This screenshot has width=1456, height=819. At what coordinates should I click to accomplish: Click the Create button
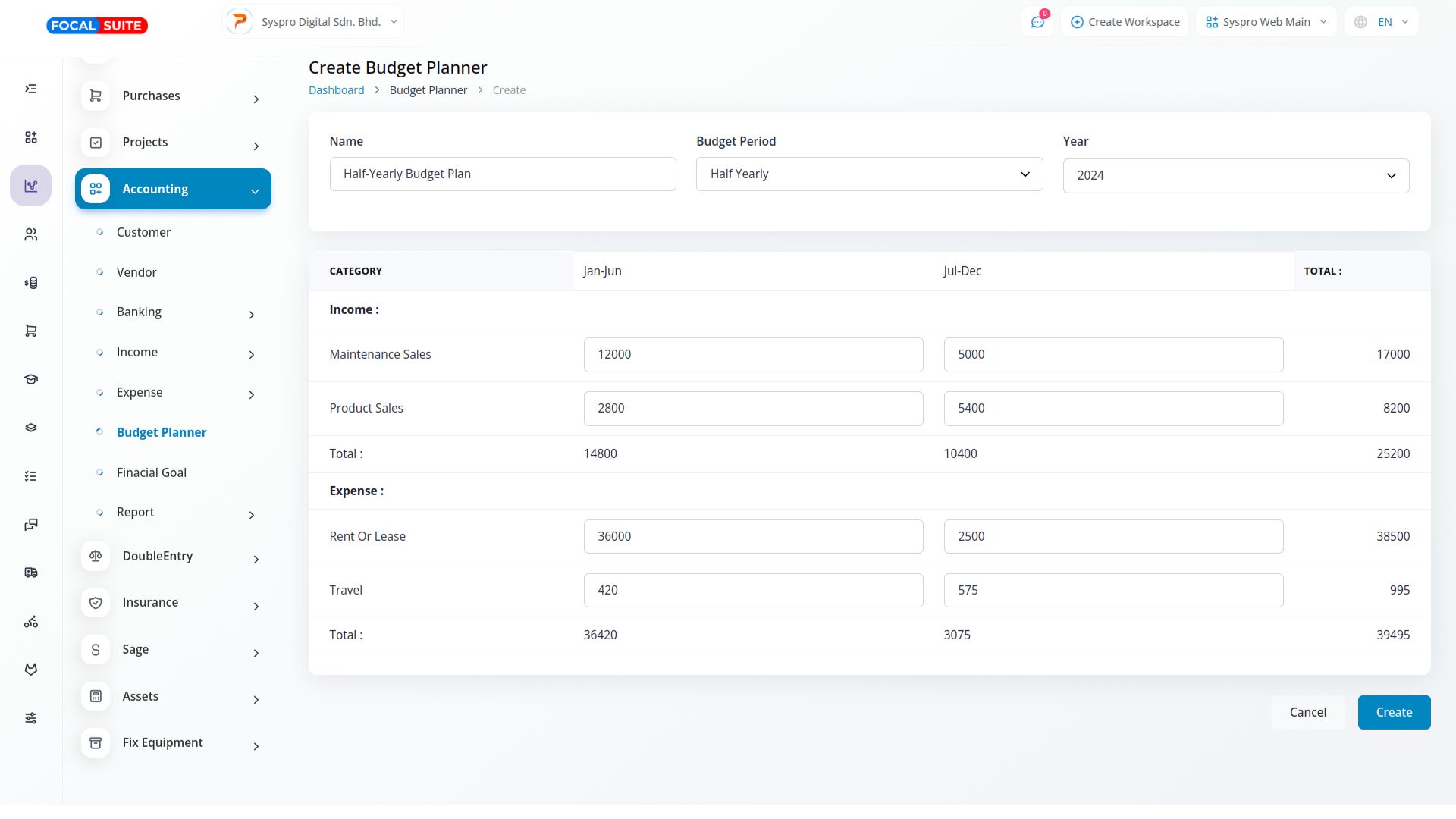pos(1393,712)
